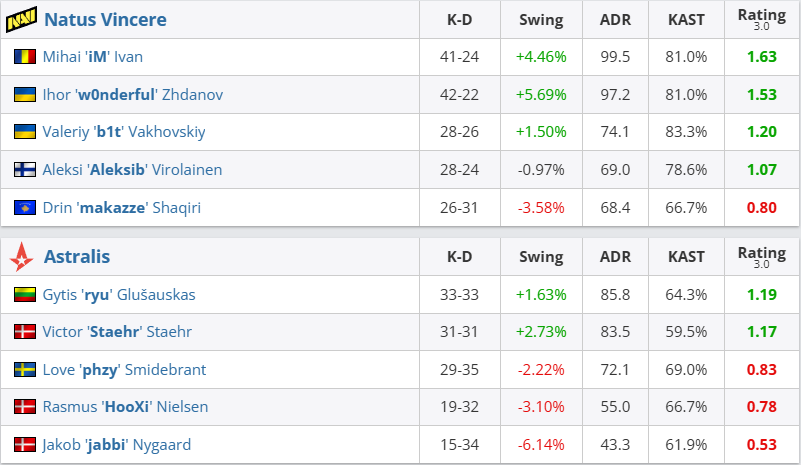Sort Astralis table by KAST header
801x465 pixels.
tap(686, 257)
